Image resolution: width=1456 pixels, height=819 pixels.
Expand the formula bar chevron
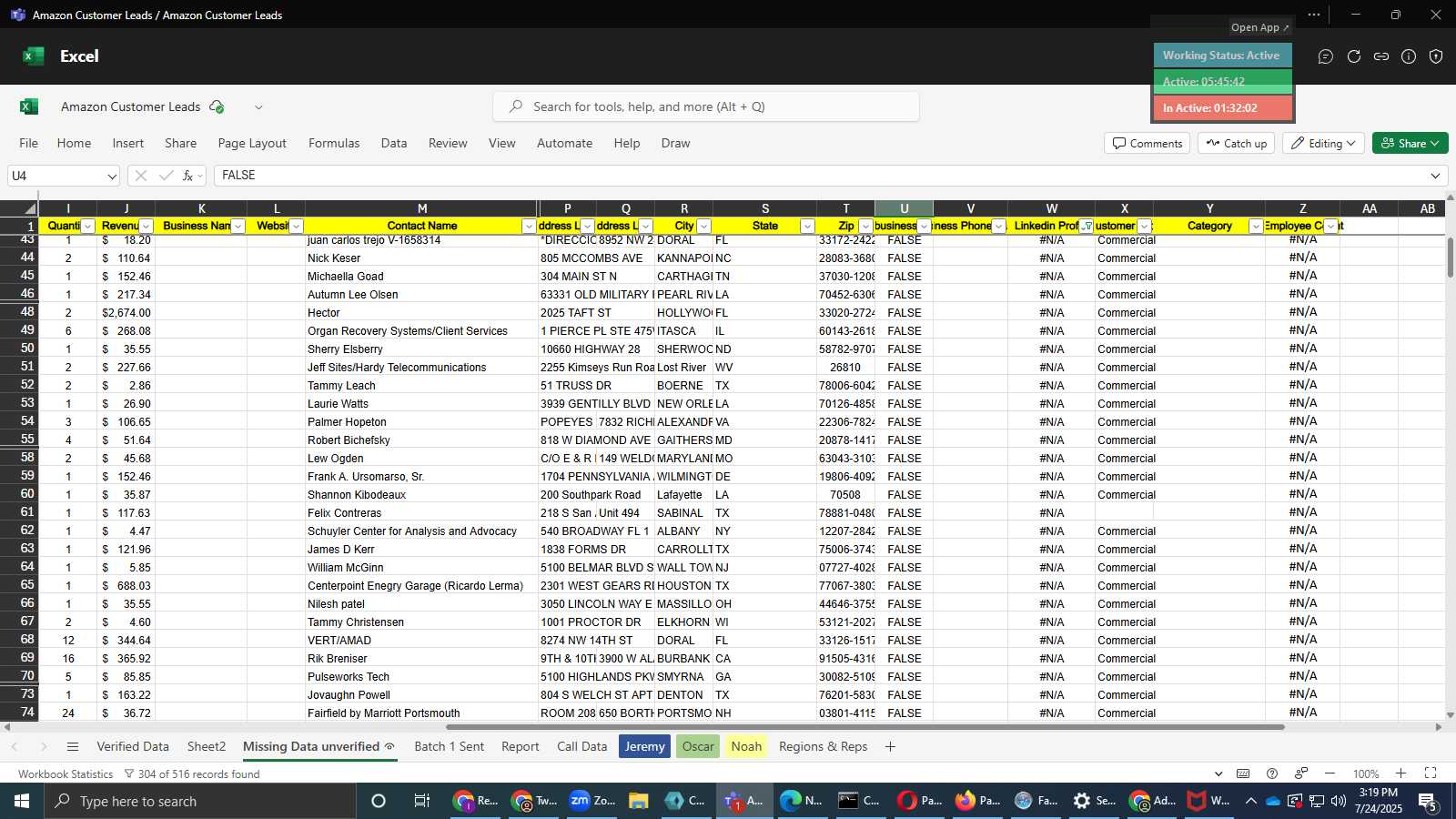(1436, 176)
